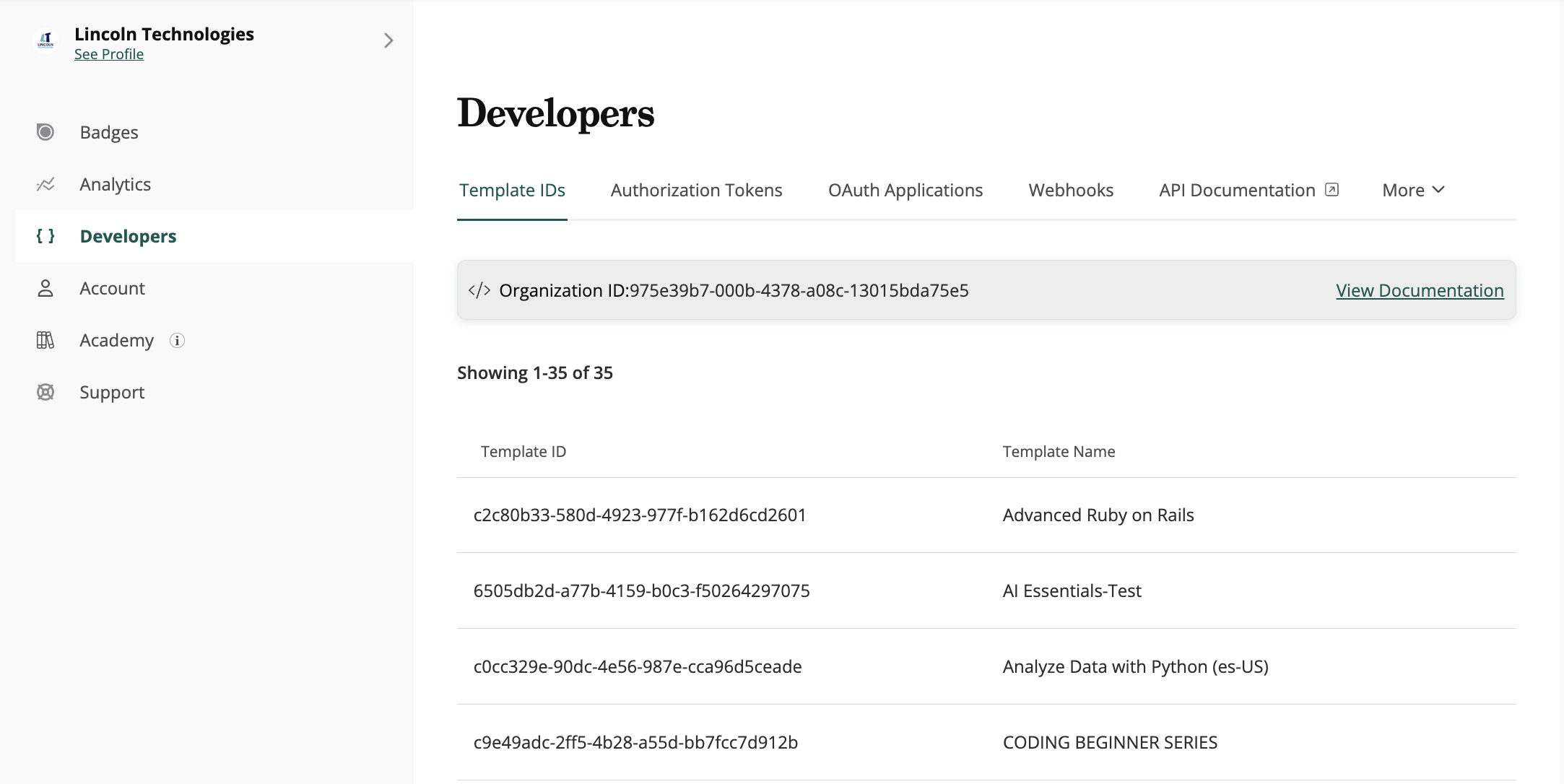Click the Developers curly braces icon
This screenshot has height=784, width=1564.
(45, 236)
